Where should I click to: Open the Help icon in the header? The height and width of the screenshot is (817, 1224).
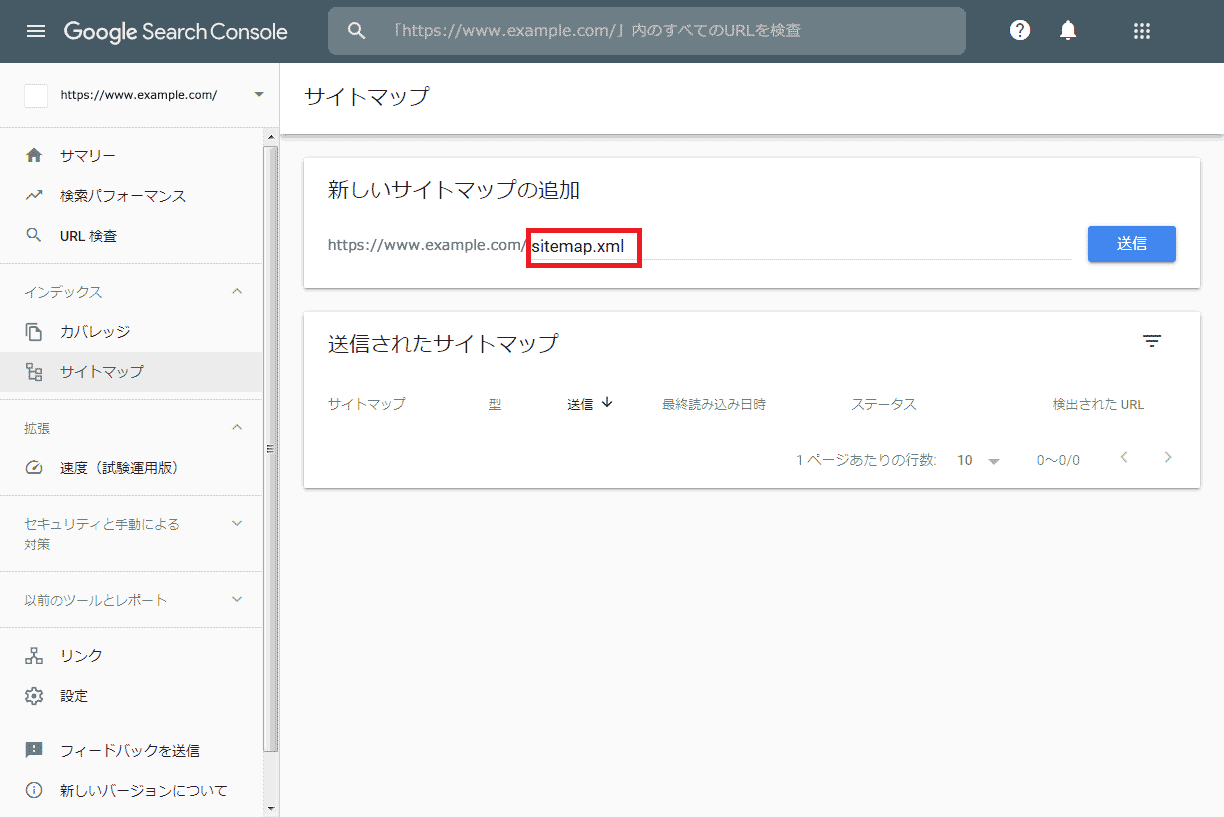(x=1019, y=30)
